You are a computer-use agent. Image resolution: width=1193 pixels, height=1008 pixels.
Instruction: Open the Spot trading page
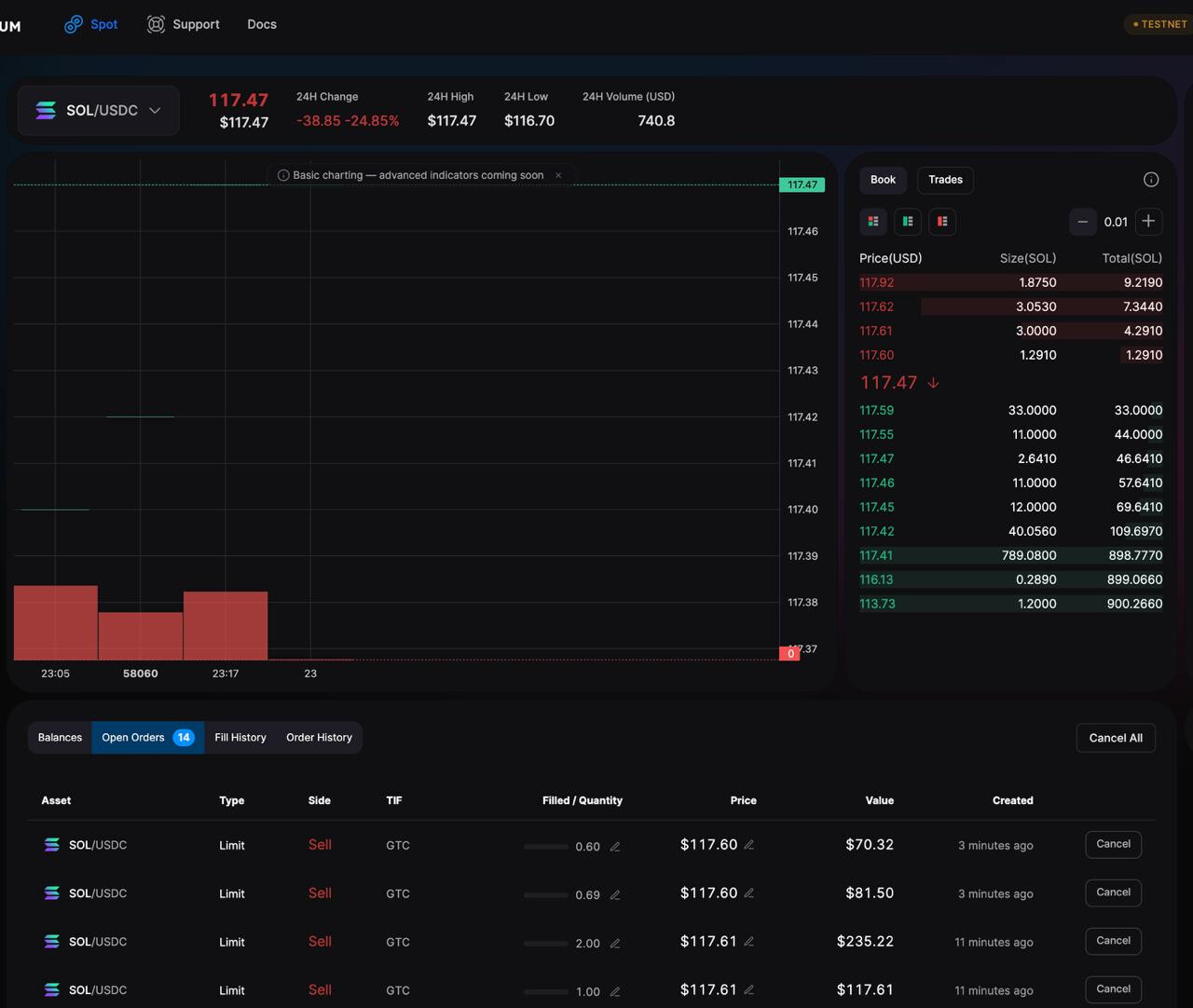91,24
